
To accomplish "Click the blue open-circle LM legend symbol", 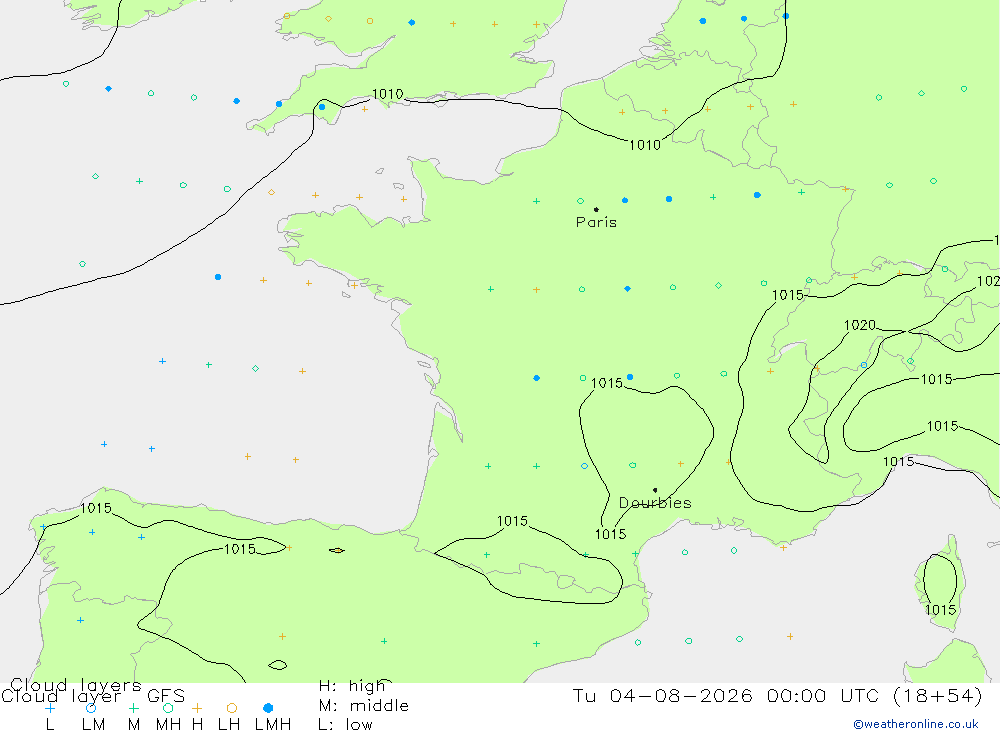I will click(x=91, y=708).
